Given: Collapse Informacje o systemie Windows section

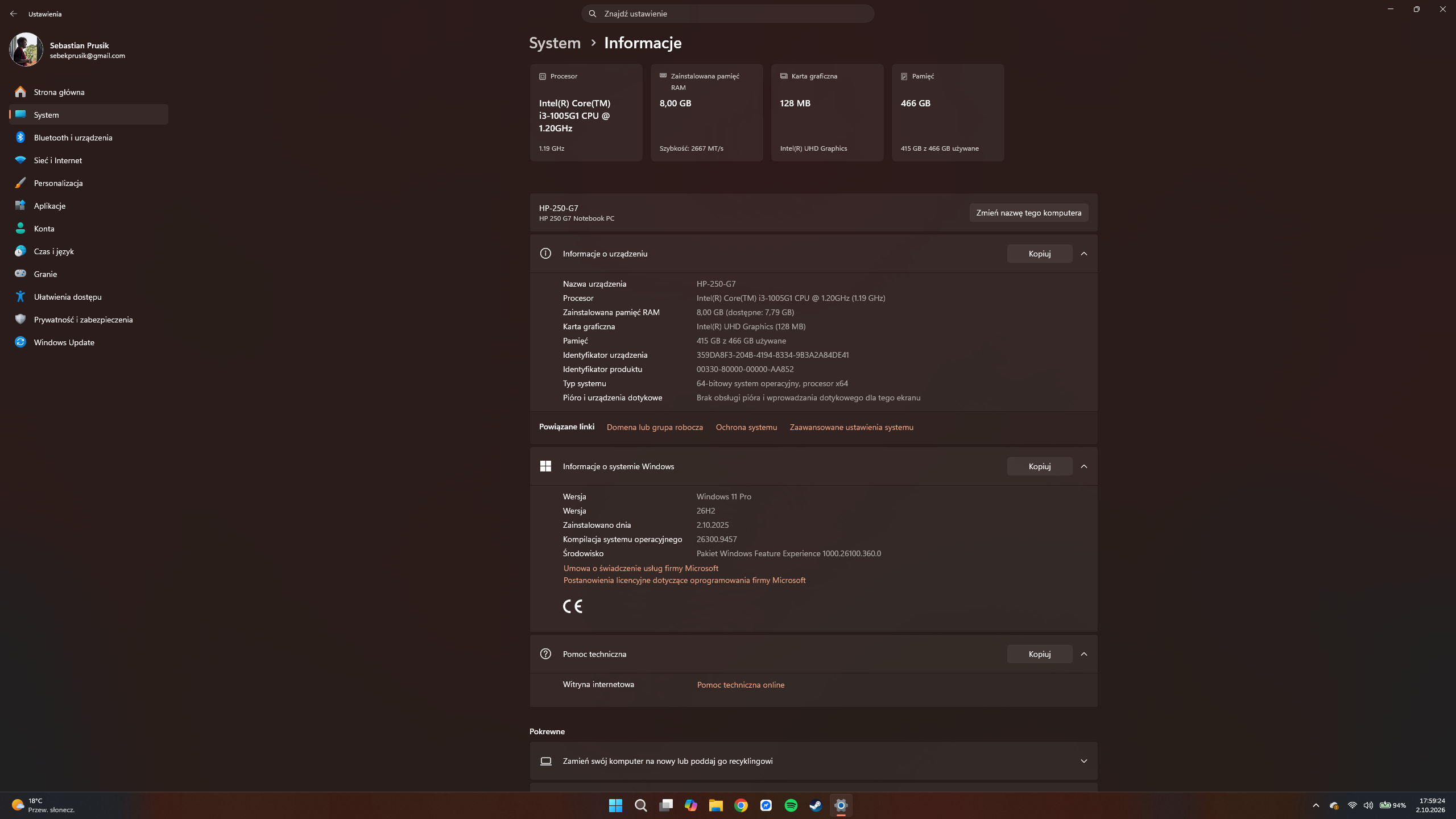Looking at the screenshot, I should point(1084,466).
